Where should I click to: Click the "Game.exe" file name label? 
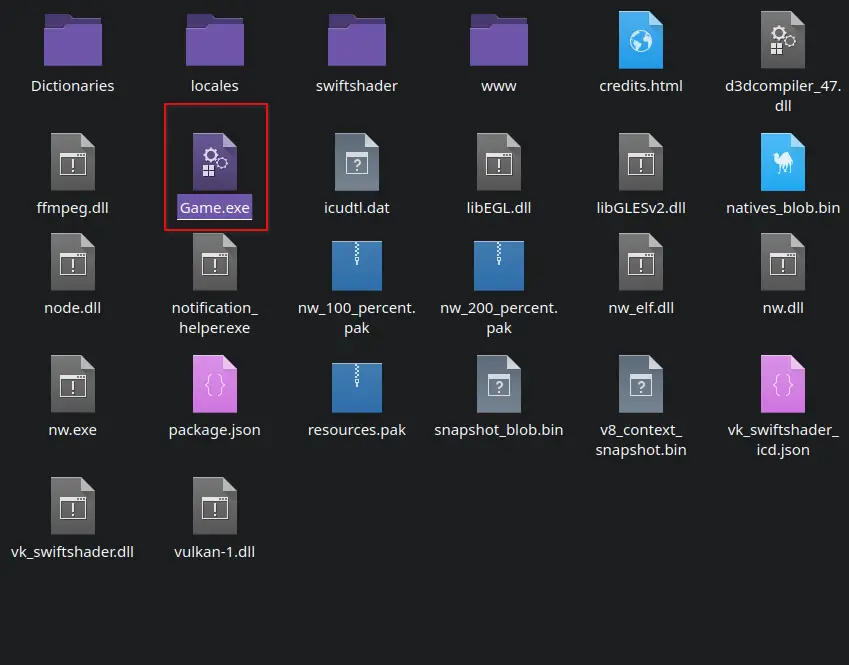click(x=214, y=207)
